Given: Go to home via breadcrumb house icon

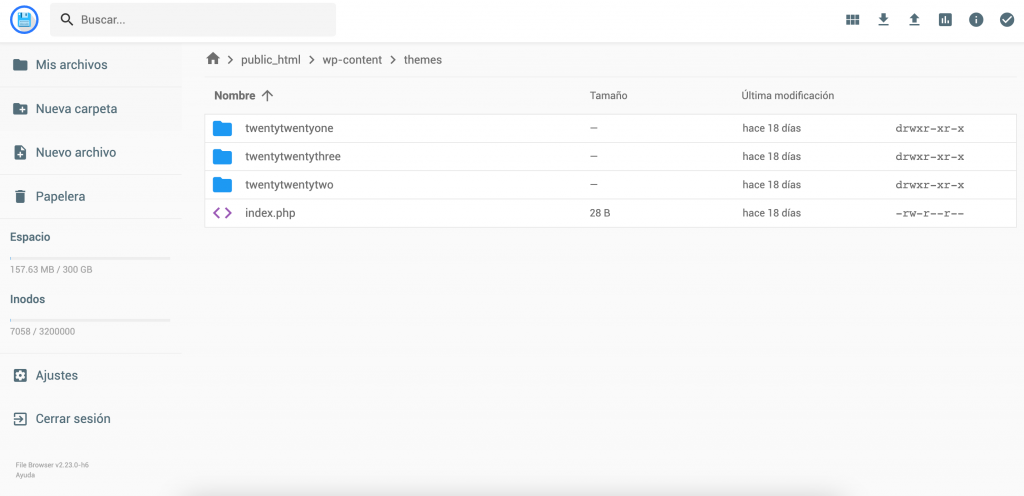Looking at the screenshot, I should 213,59.
